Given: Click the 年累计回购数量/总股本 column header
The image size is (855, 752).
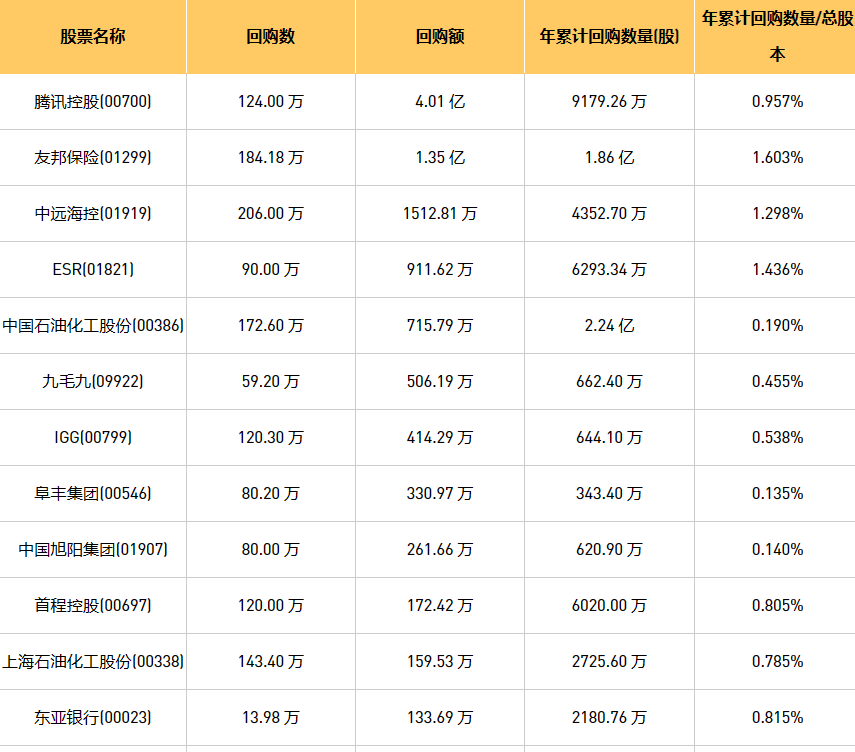Looking at the screenshot, I should (x=775, y=37).
